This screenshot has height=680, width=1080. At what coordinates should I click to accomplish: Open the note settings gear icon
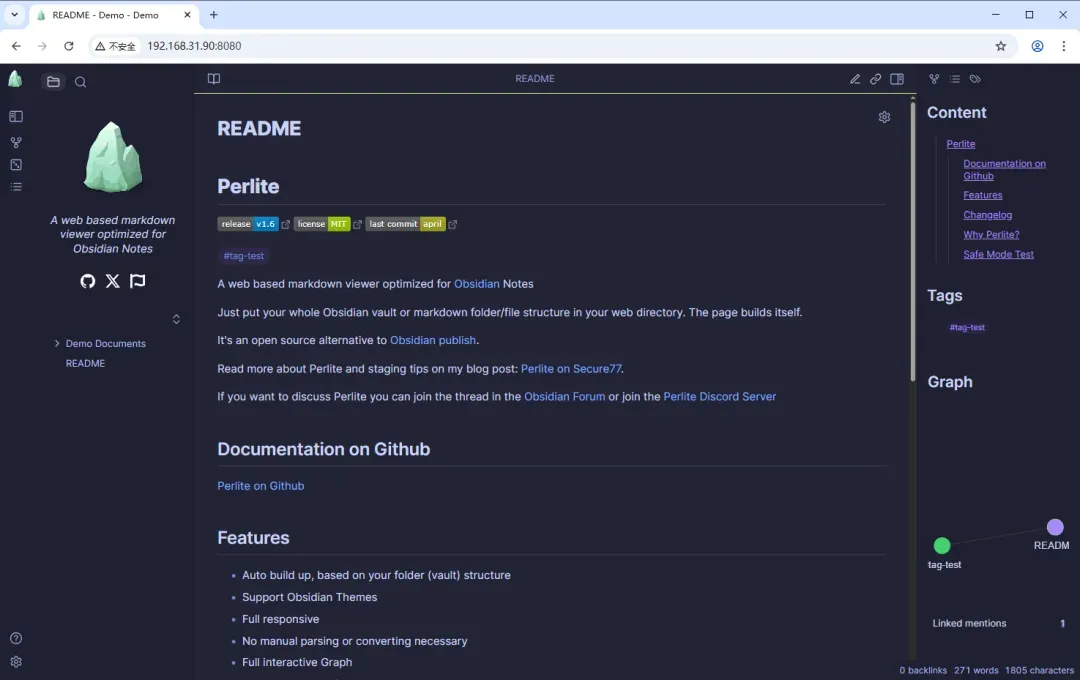click(884, 117)
